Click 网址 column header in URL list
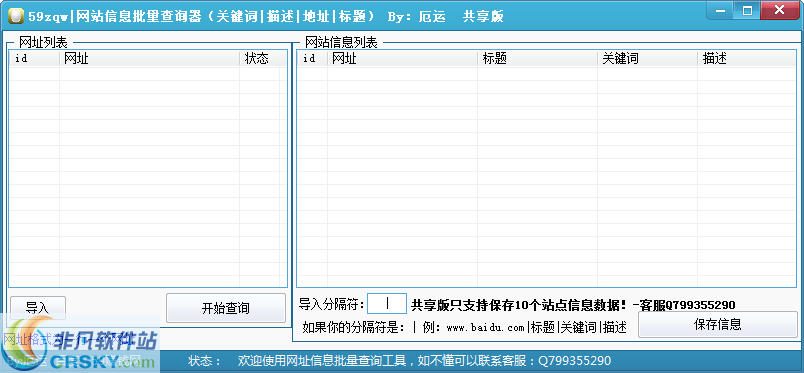Image resolution: width=804 pixels, height=373 pixels. click(149, 58)
